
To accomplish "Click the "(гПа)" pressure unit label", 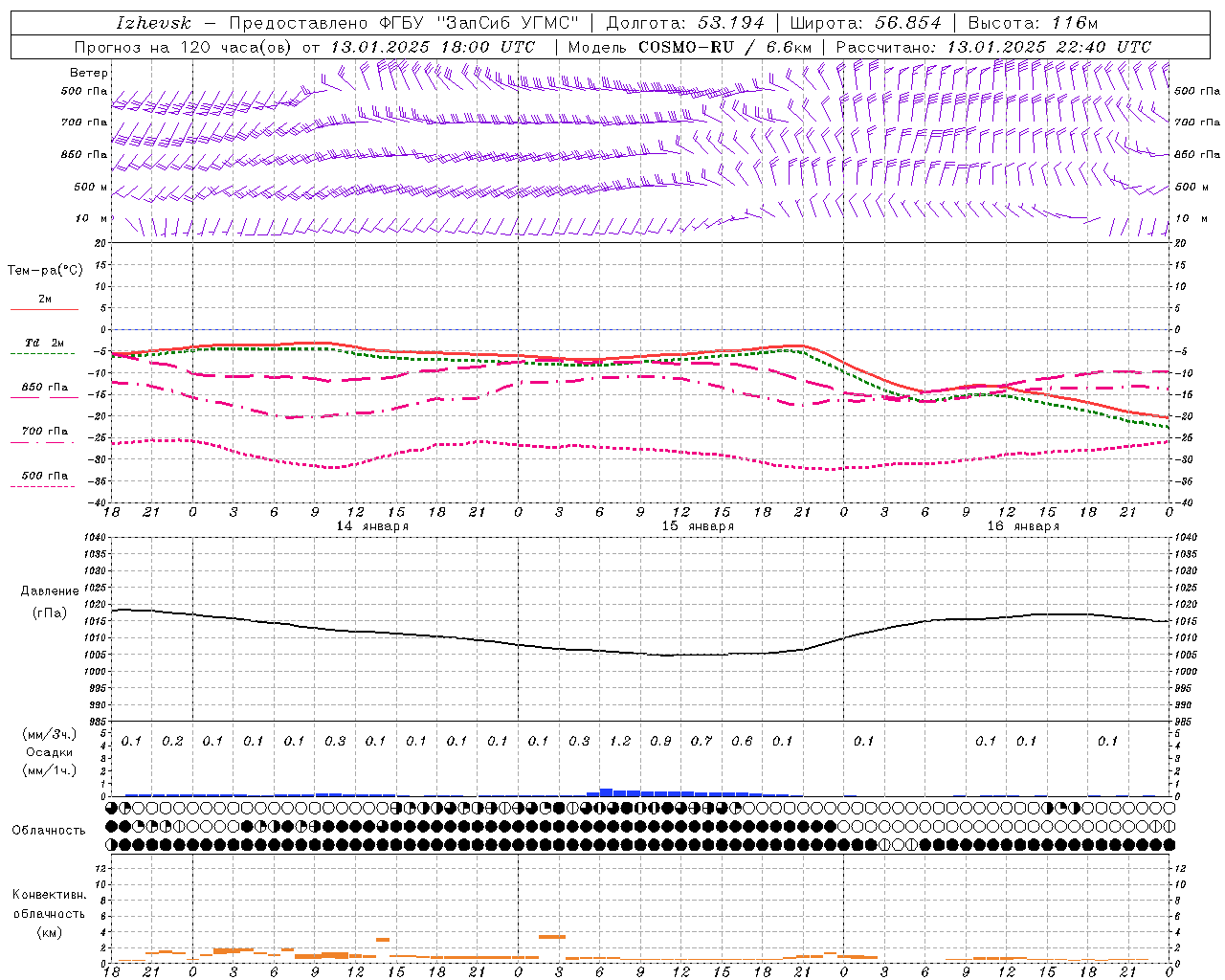I will coord(50,612).
